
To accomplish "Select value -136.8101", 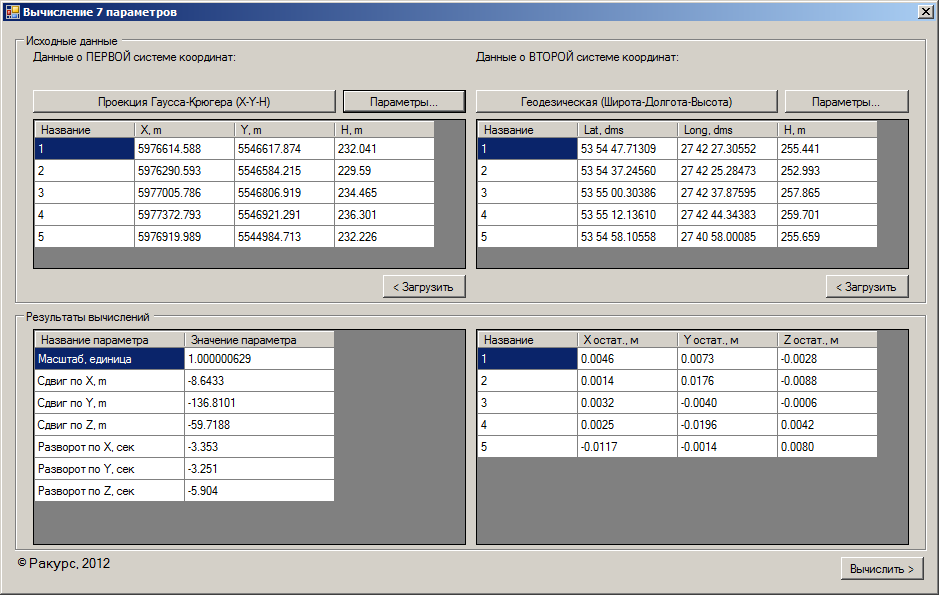I will (x=259, y=403).
